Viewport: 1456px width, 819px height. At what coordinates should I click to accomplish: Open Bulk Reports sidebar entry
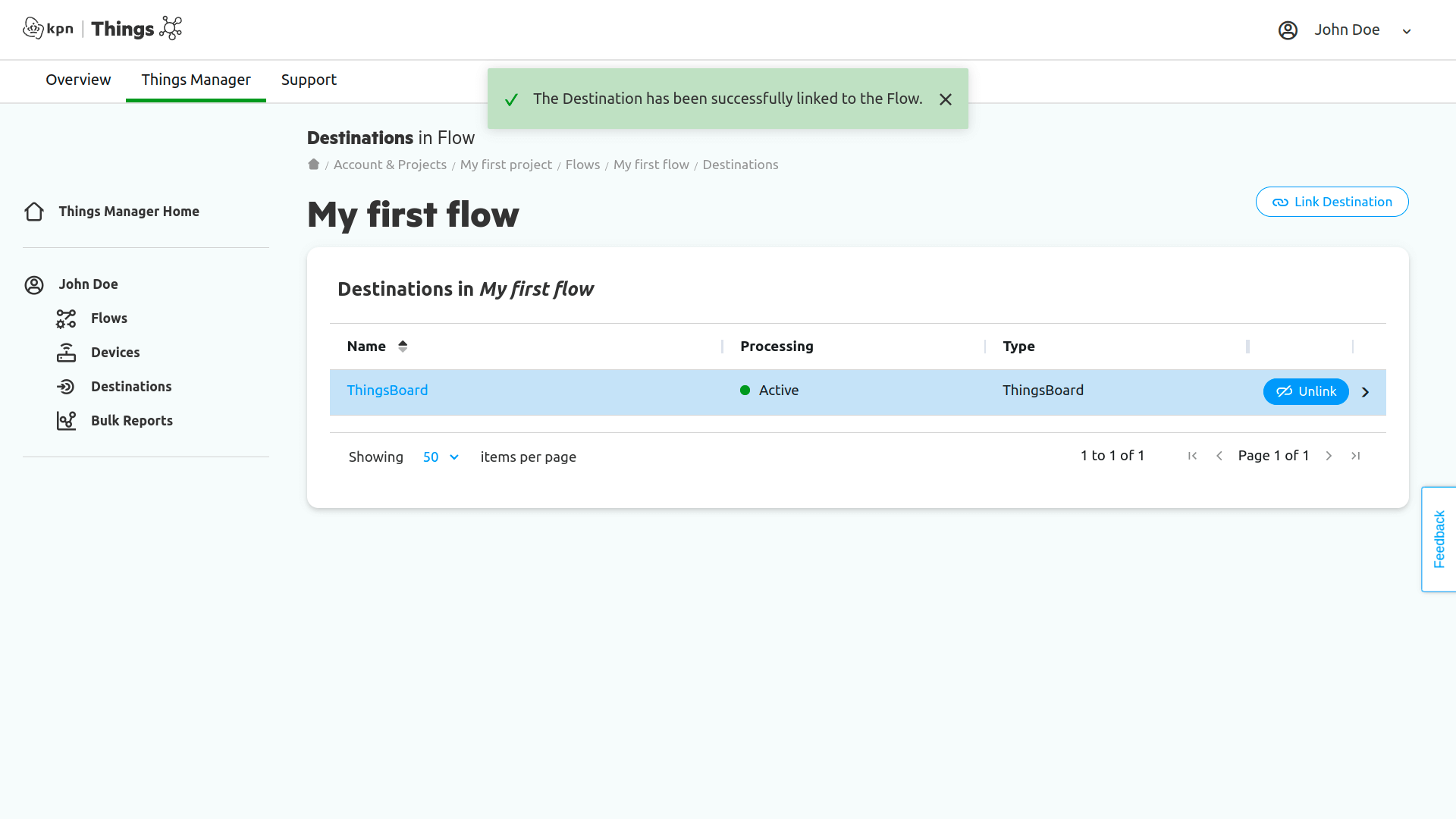click(x=131, y=421)
